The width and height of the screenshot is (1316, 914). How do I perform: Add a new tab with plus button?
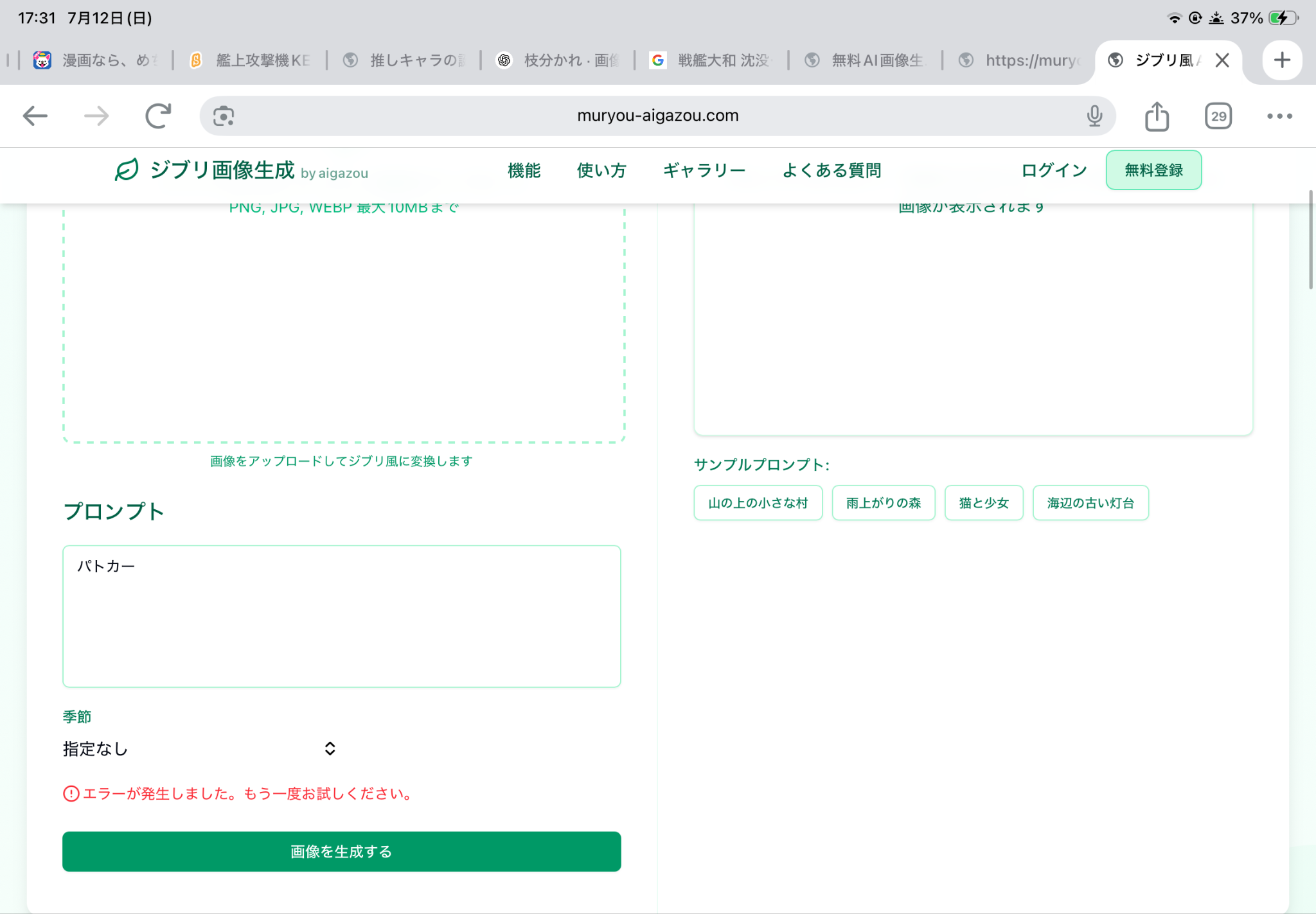[1282, 60]
